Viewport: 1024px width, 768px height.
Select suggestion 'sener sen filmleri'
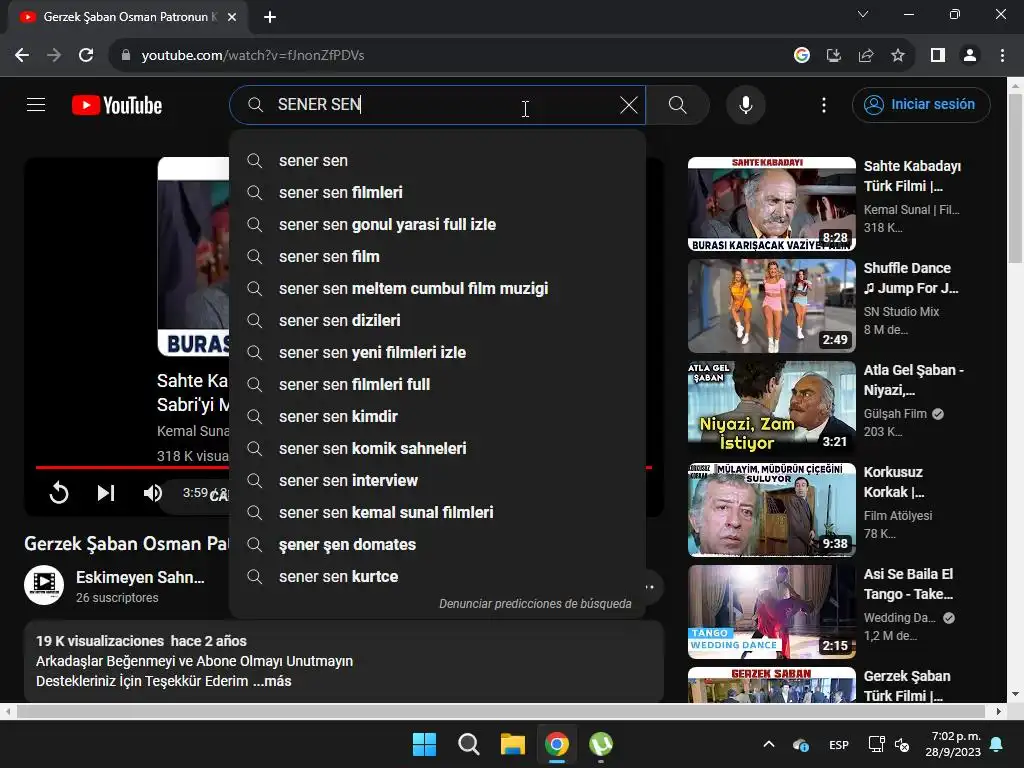coord(438,193)
